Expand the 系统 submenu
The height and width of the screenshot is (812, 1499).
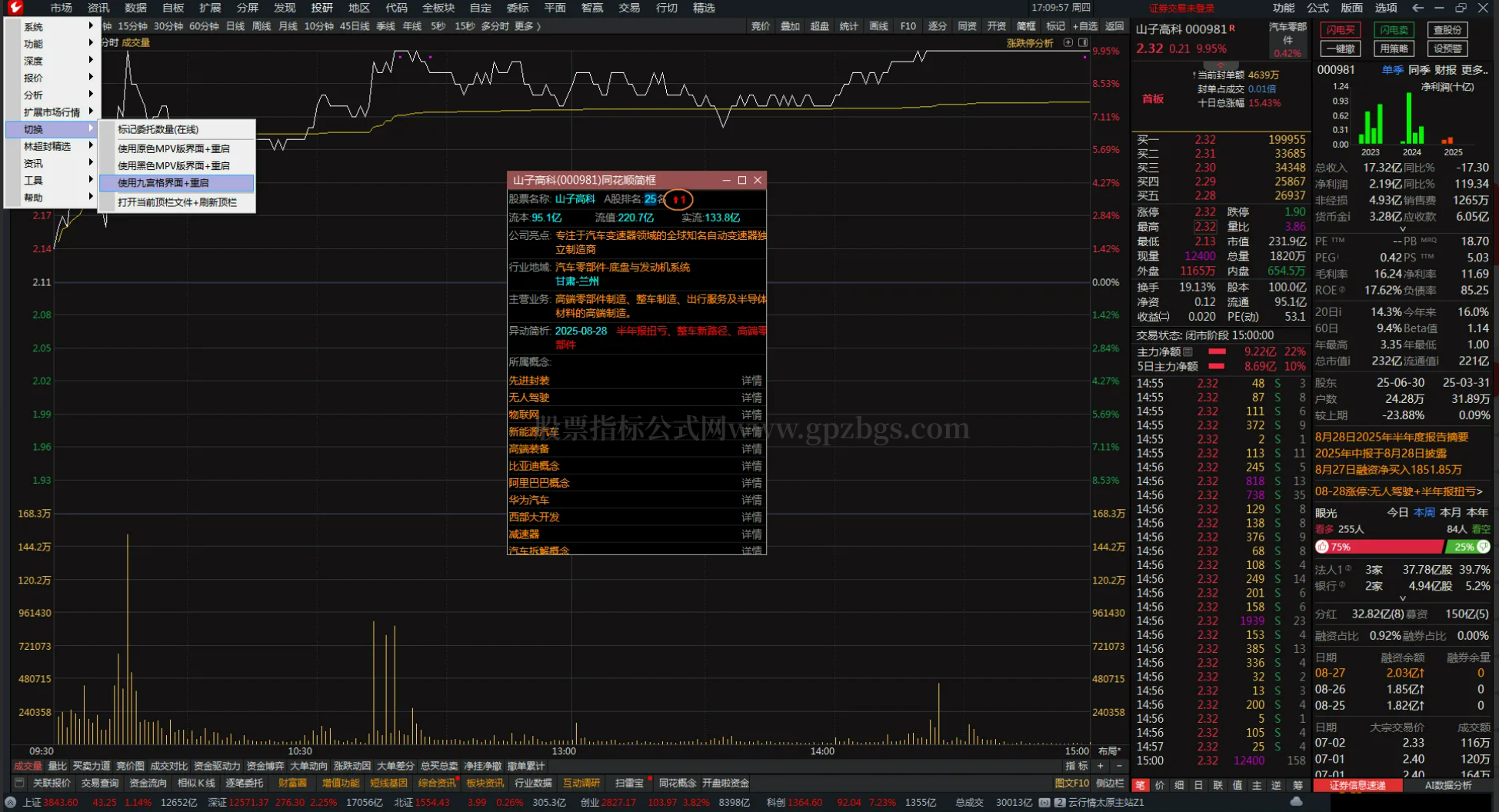[x=52, y=27]
